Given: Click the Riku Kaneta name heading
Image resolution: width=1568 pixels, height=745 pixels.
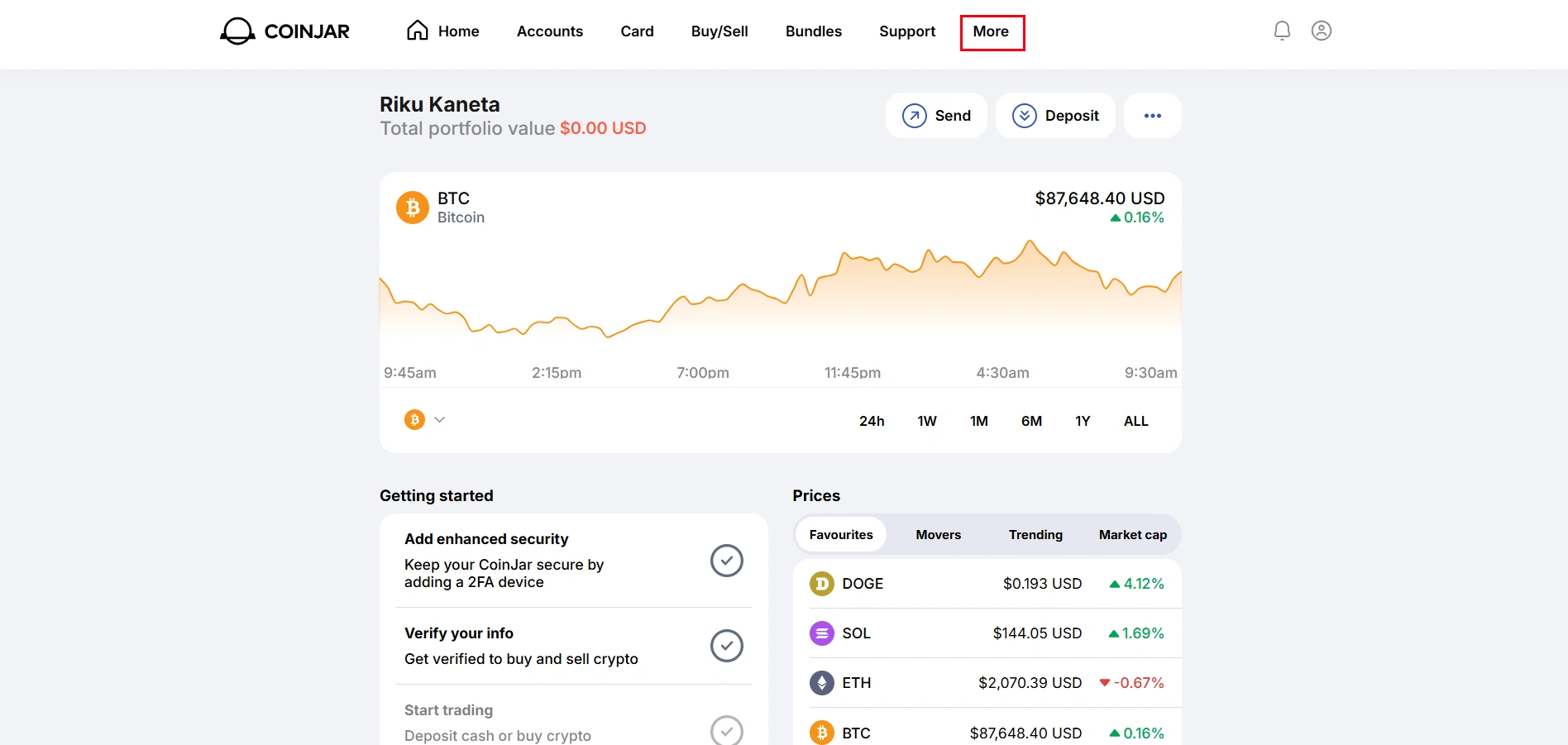Looking at the screenshot, I should [x=440, y=104].
